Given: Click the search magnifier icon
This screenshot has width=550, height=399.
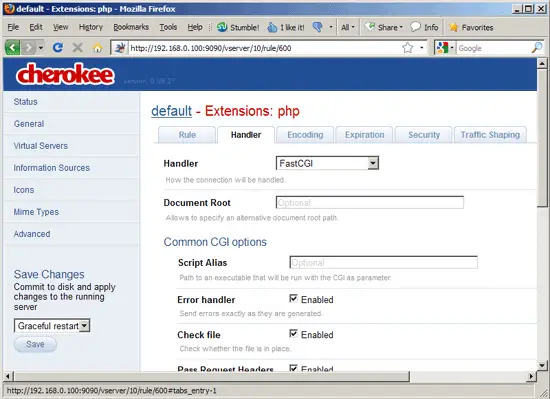Looking at the screenshot, I should [537, 48].
